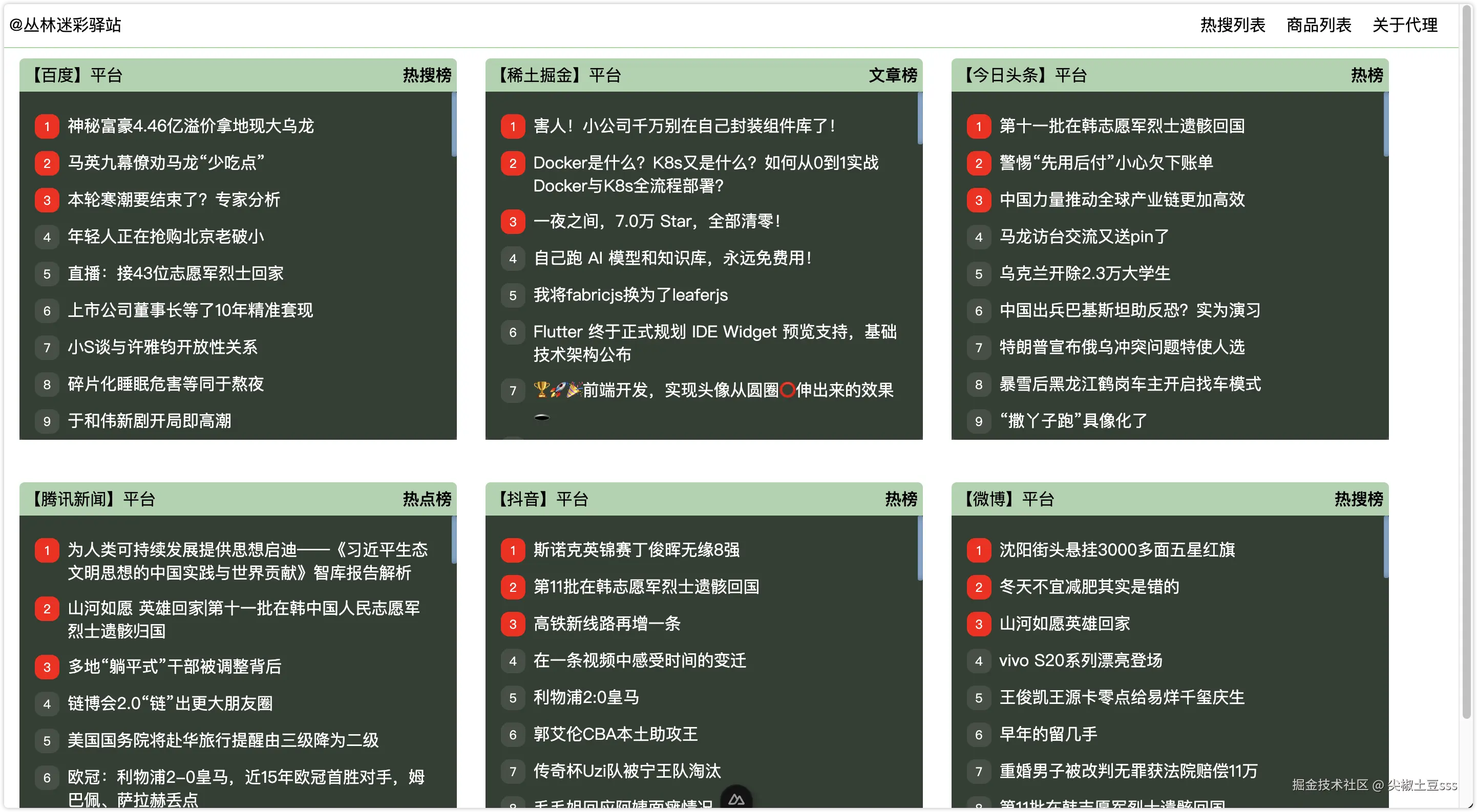Click the 热点榜 label on 腾讯新闻 panel
Viewport: 1477px width, 812px height.
point(427,499)
